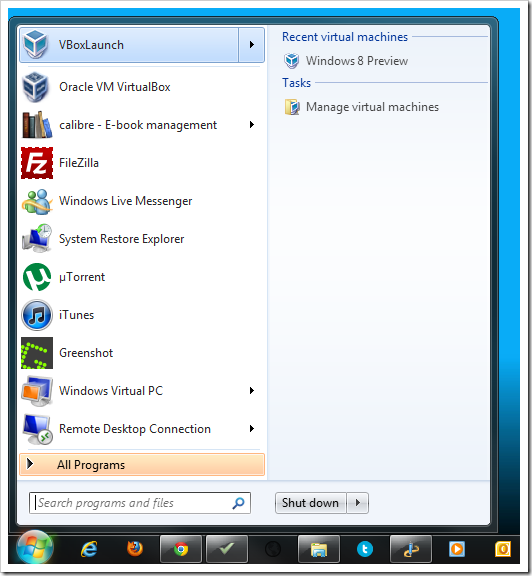
Task: Open Windows Live Messenger
Action: (x=142, y=201)
